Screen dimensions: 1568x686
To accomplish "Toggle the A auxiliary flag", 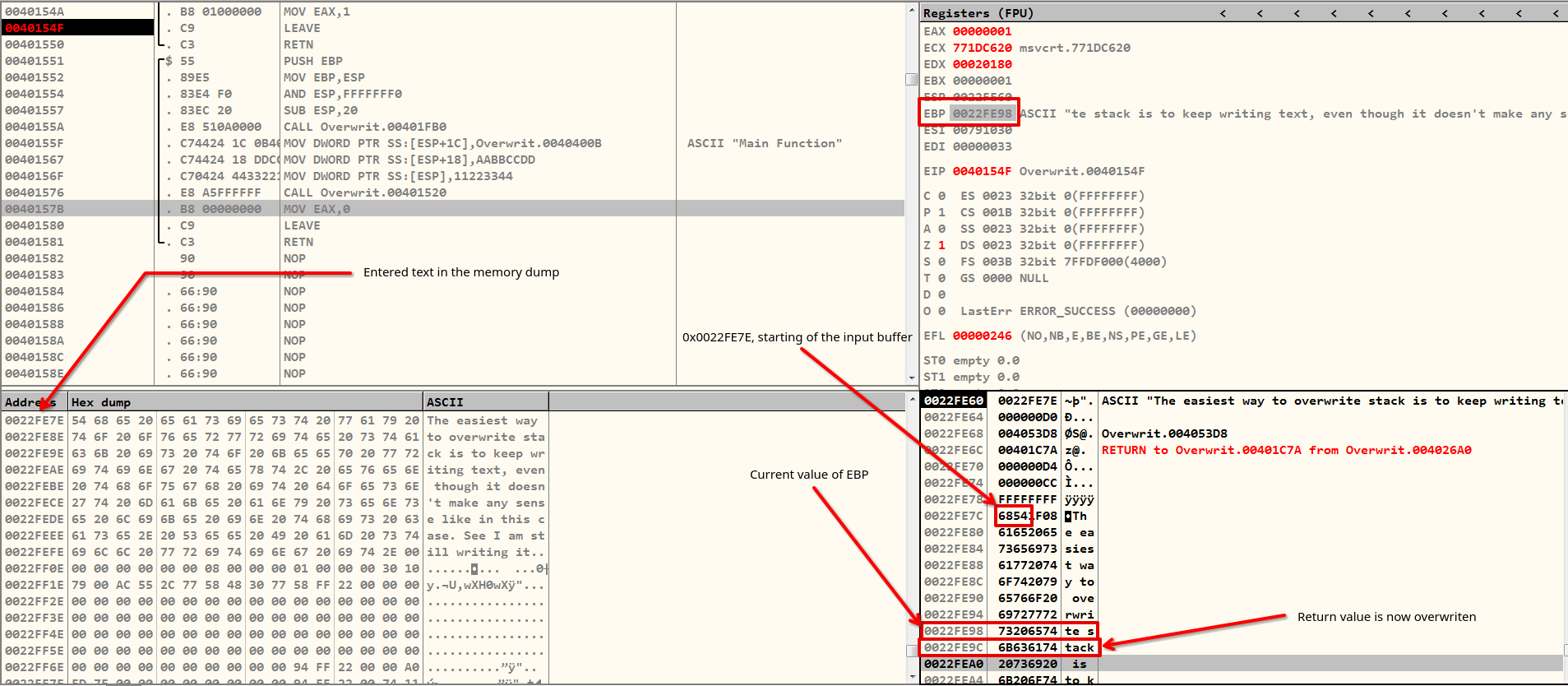I will pos(942,229).
